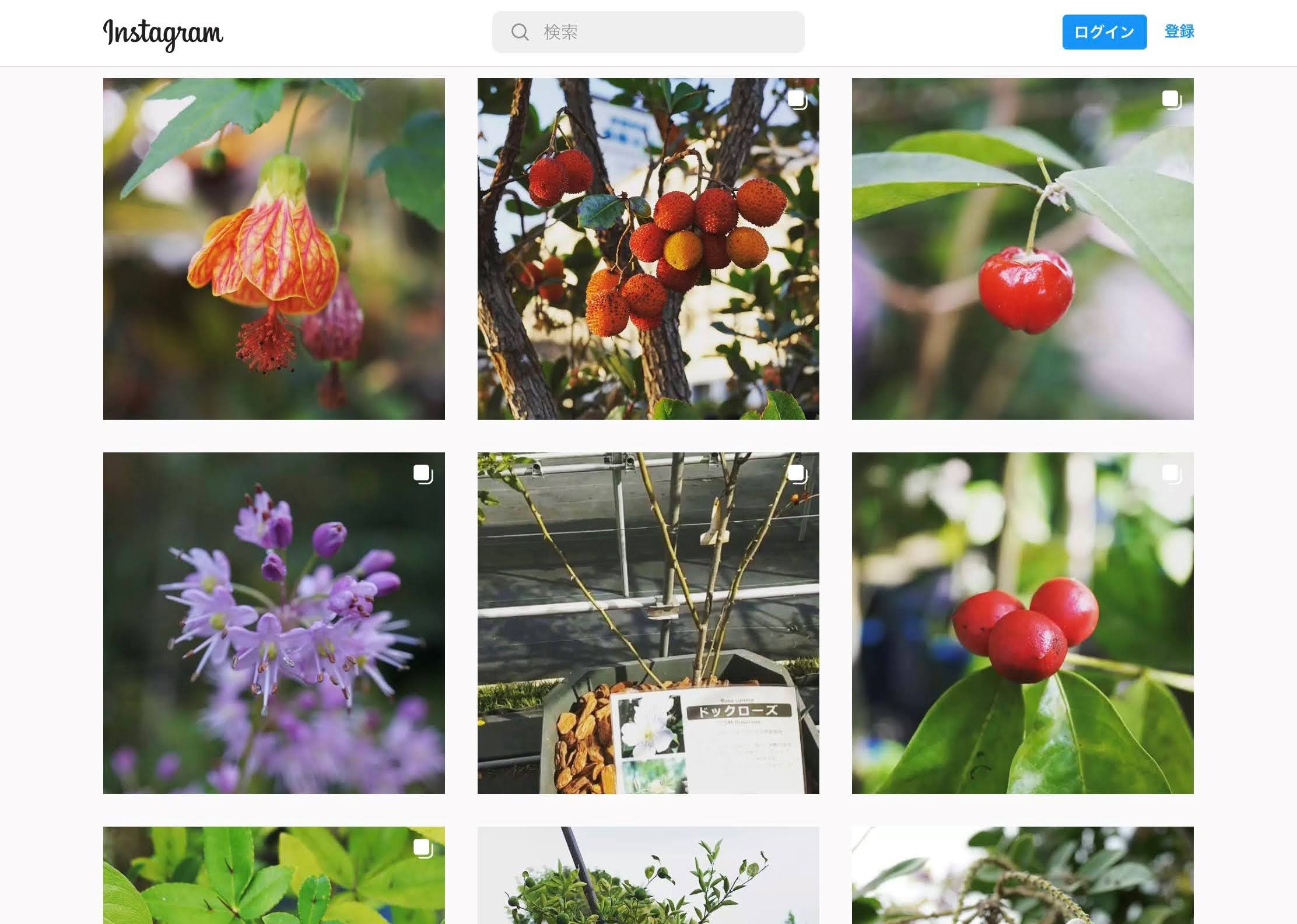View the single red cherry photo
Screen dimensions: 1297x924
[x=1022, y=249]
